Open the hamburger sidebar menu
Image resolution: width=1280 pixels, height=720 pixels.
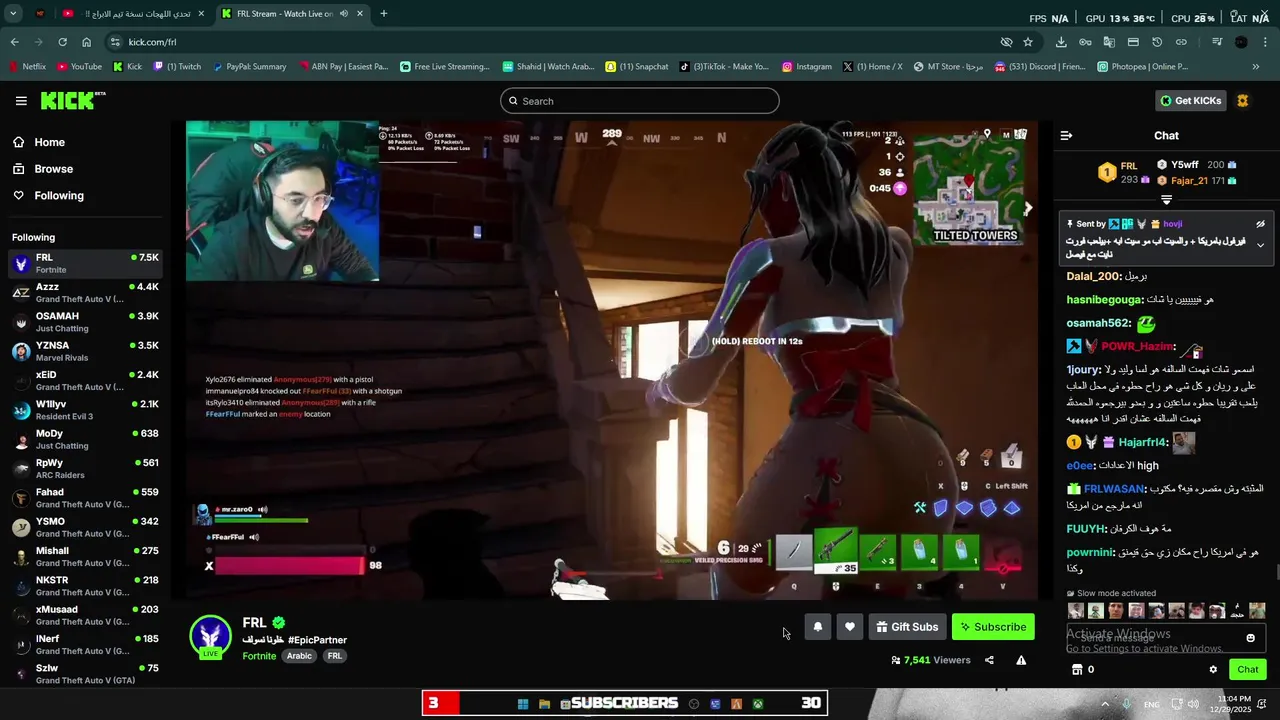[21, 101]
